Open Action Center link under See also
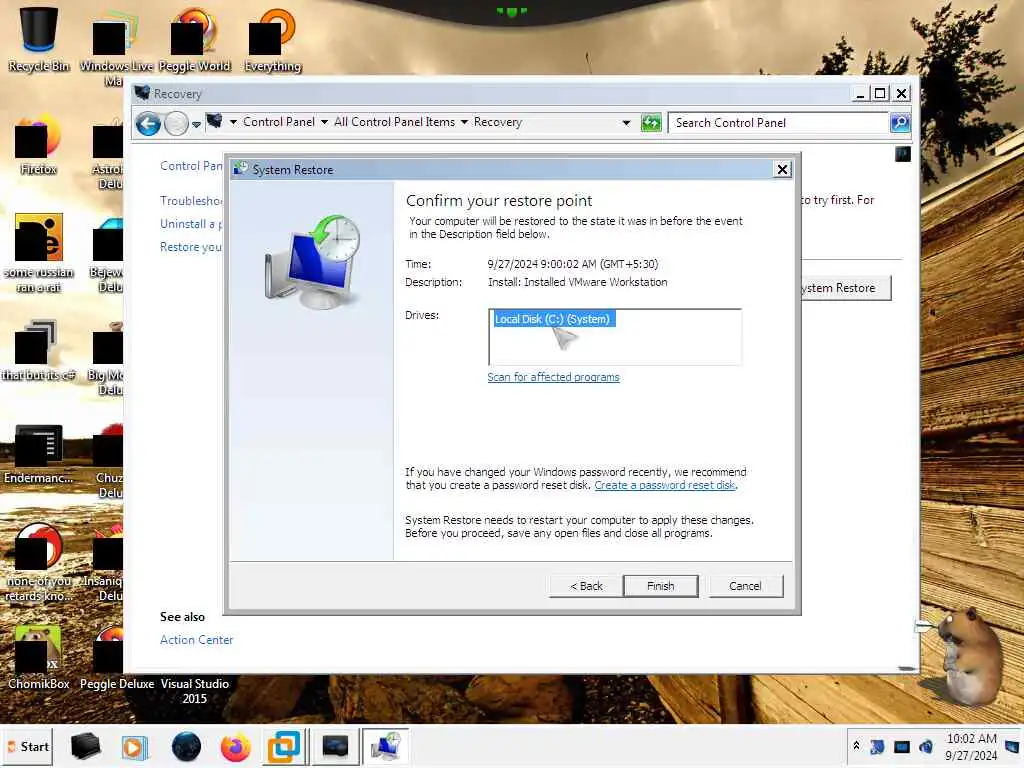Image resolution: width=1024 pixels, height=768 pixels. [197, 640]
